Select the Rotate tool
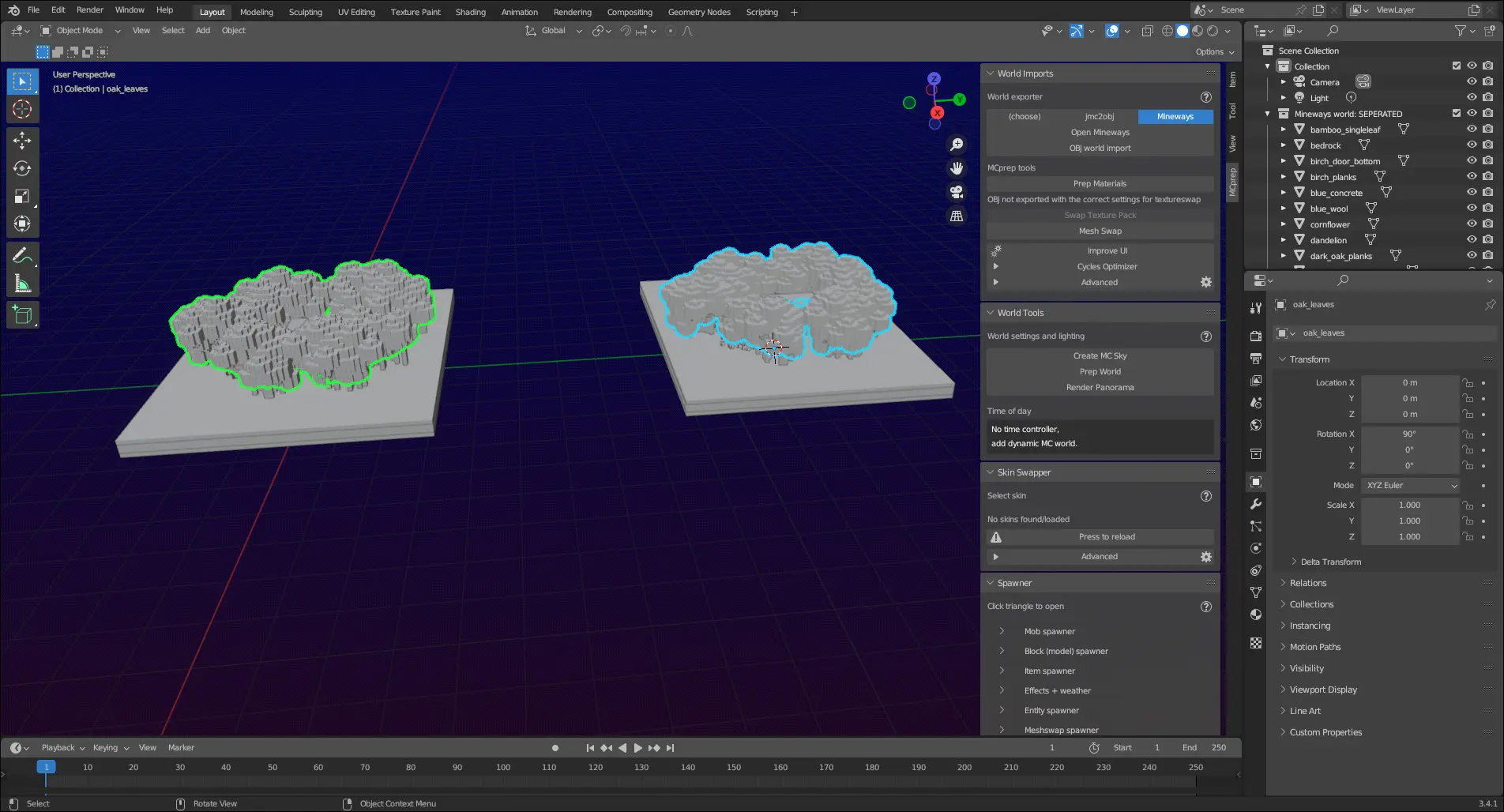The width and height of the screenshot is (1504, 812). (x=22, y=168)
